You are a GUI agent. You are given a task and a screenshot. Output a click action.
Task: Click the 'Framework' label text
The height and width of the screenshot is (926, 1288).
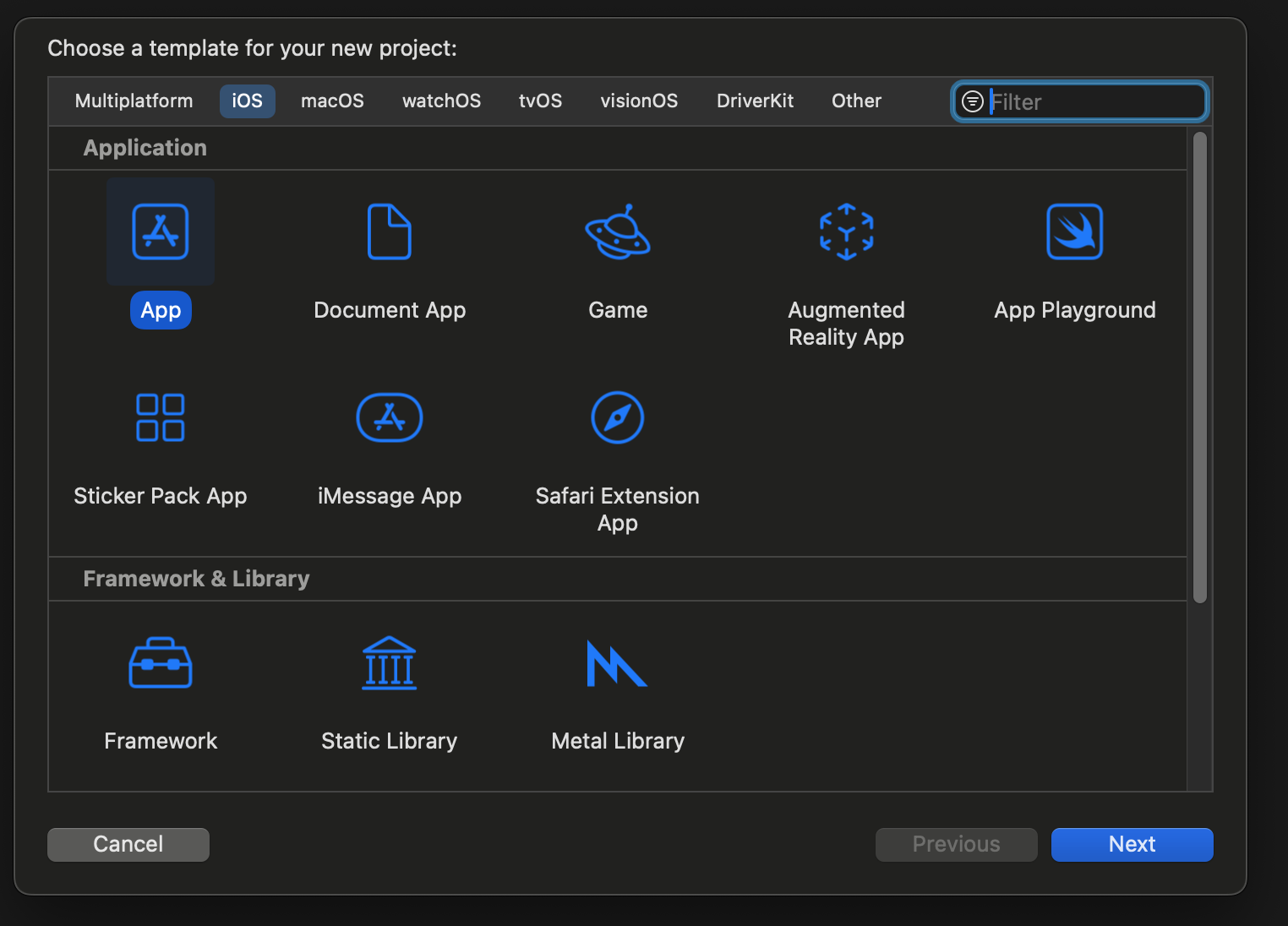point(161,741)
